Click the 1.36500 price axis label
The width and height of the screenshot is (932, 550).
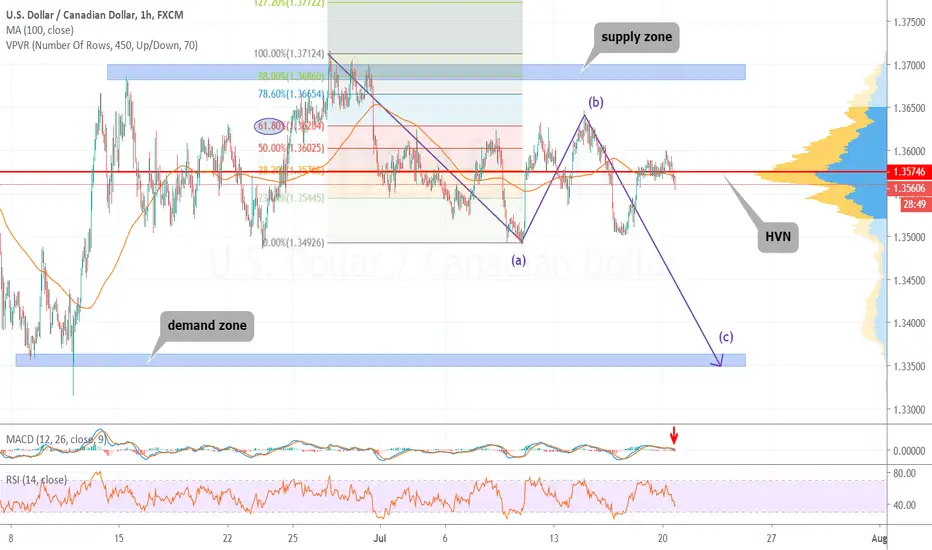point(909,108)
